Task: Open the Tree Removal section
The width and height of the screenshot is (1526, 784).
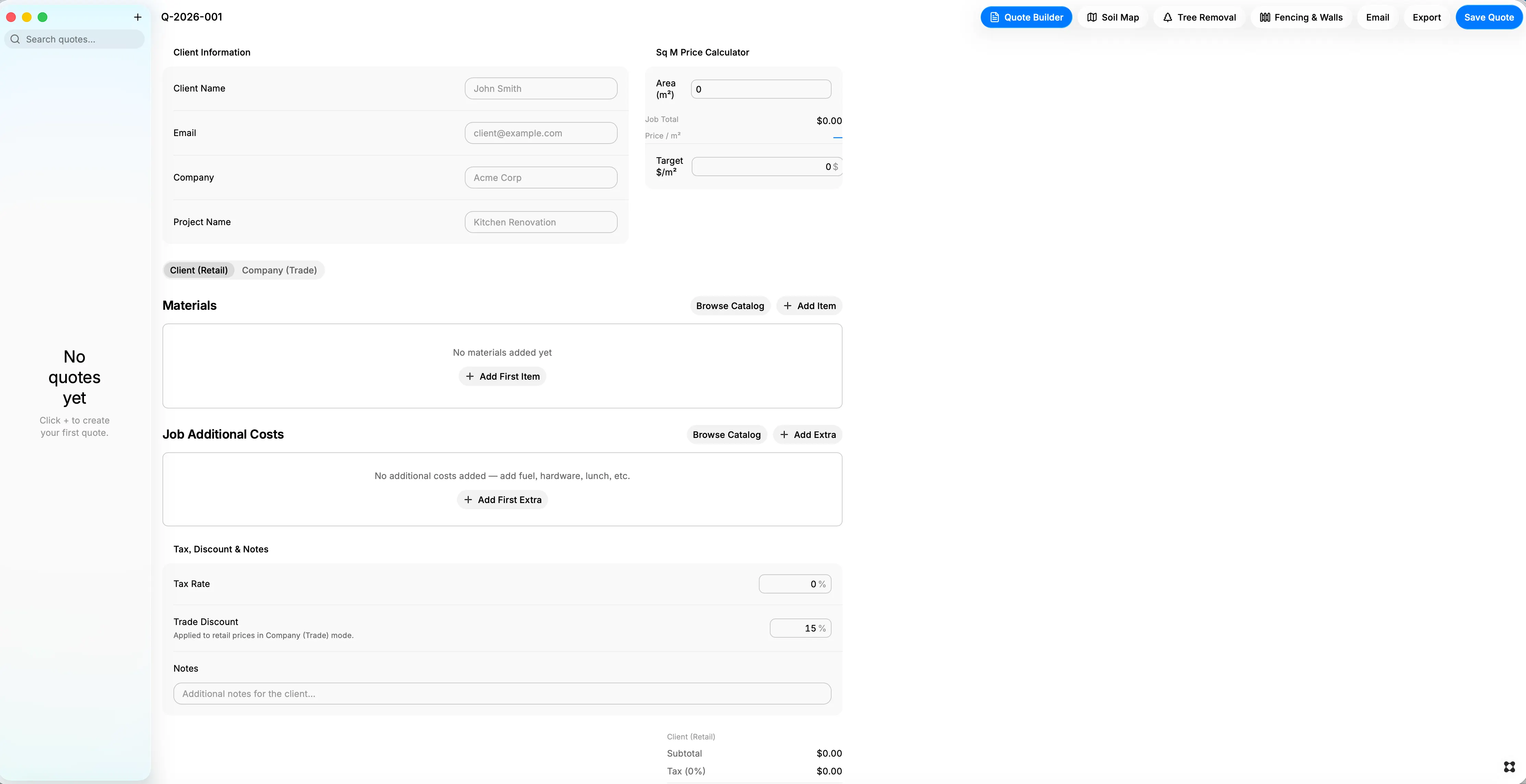Action: point(1200,17)
